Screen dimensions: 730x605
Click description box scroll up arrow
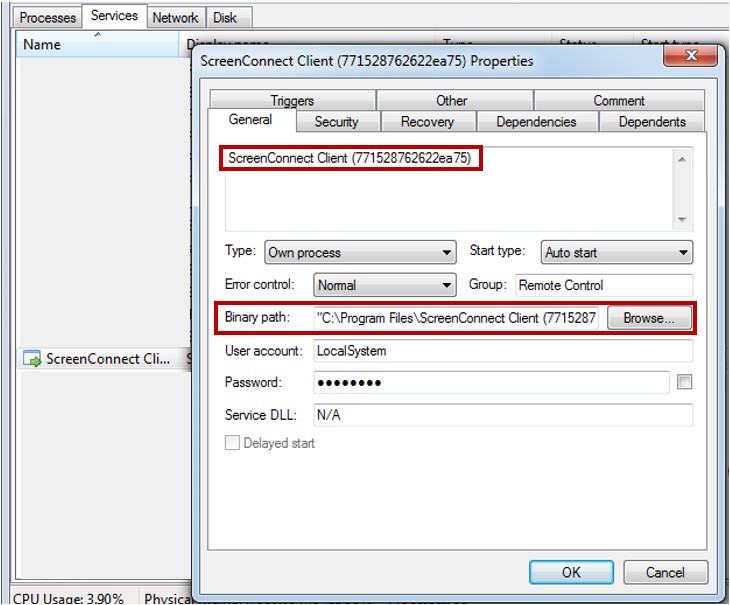682,160
